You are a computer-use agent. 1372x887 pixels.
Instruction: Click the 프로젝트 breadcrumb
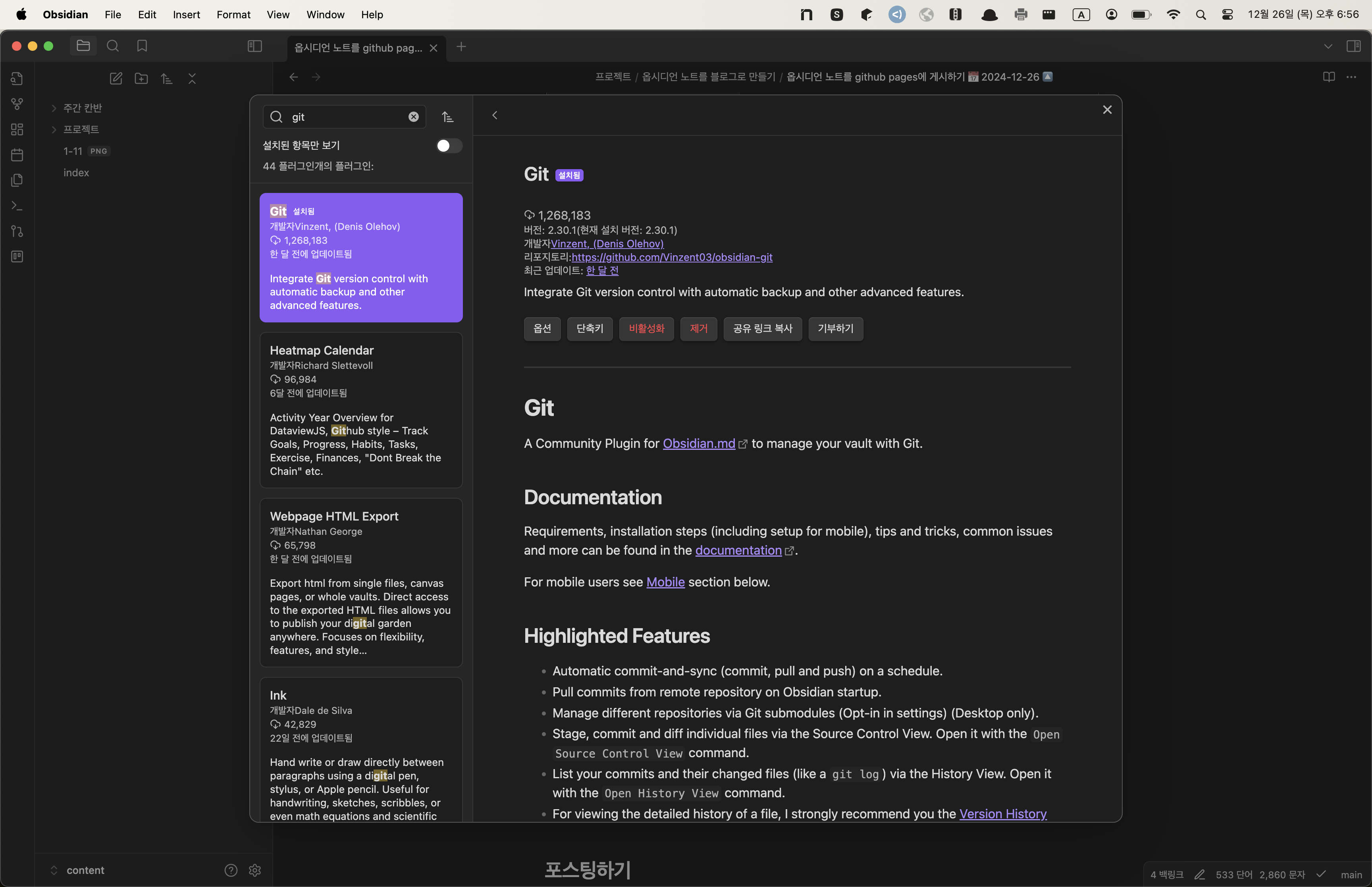613,77
